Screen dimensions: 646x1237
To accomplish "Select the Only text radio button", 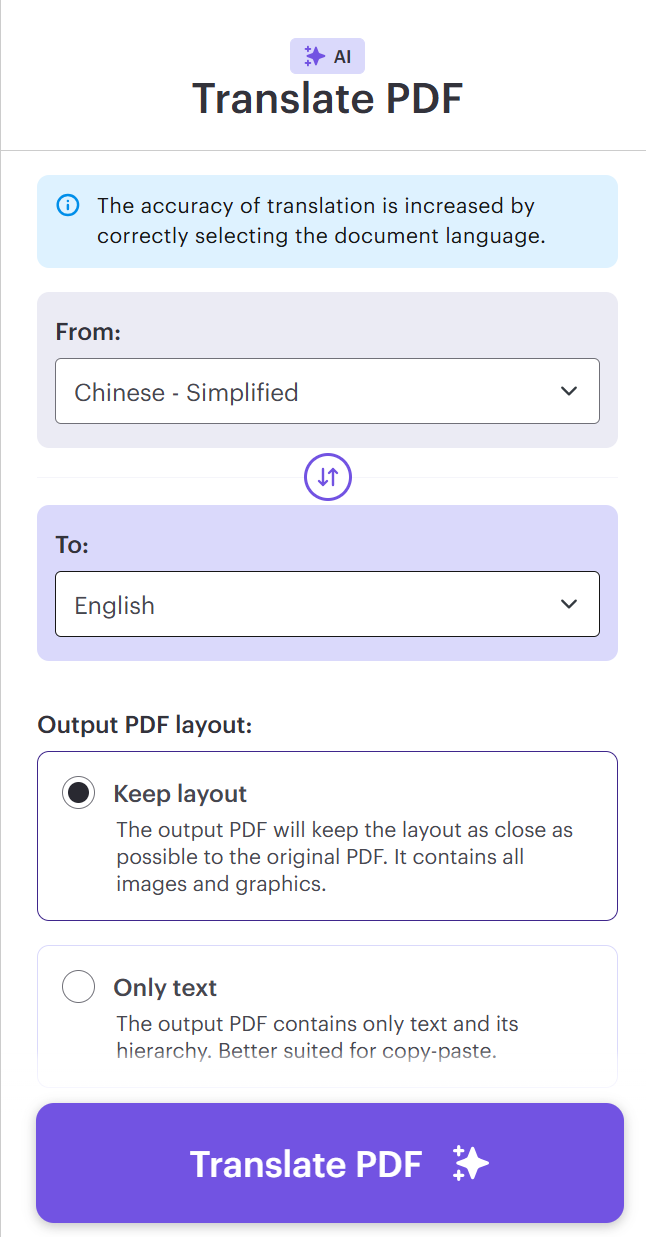I will click(x=78, y=987).
